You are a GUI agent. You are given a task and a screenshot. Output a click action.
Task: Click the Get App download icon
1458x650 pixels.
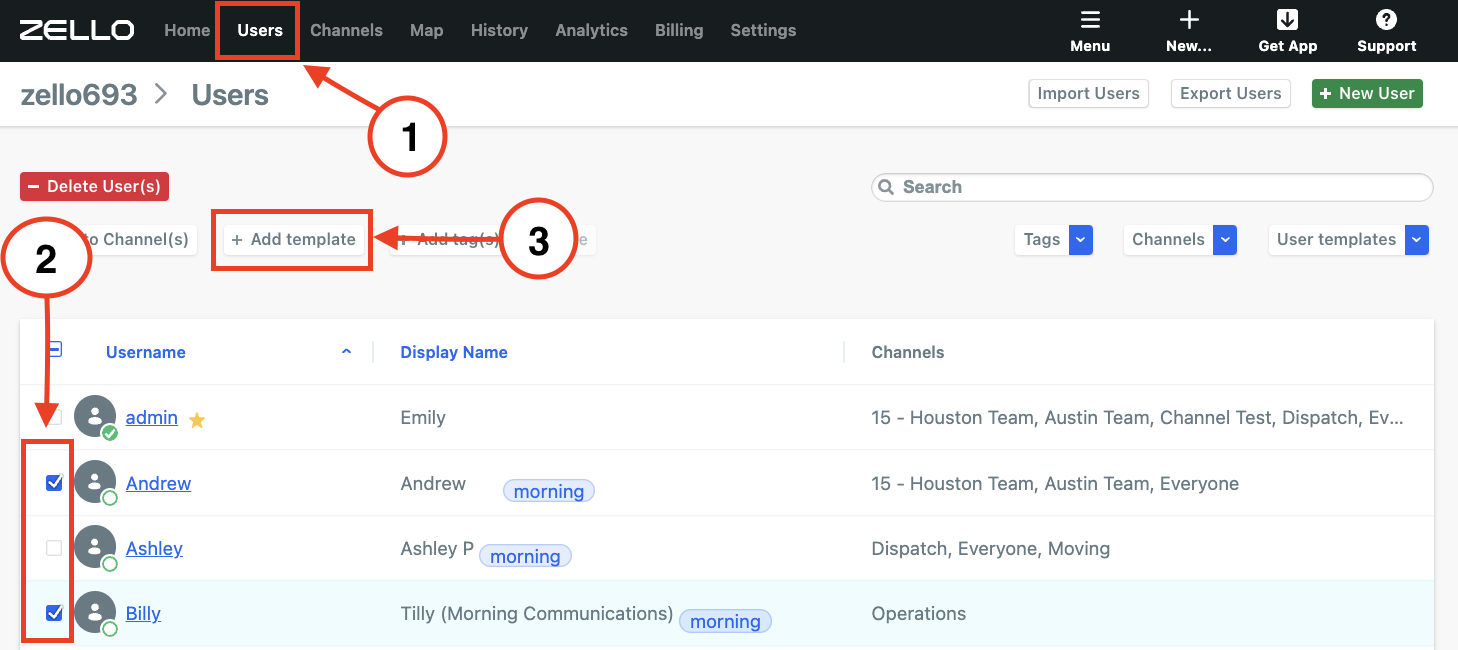click(x=1288, y=20)
